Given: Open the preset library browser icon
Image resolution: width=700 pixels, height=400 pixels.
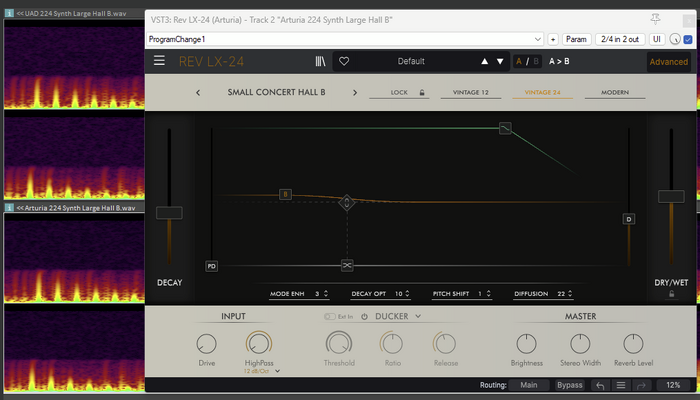Looking at the screenshot, I should point(321,61).
